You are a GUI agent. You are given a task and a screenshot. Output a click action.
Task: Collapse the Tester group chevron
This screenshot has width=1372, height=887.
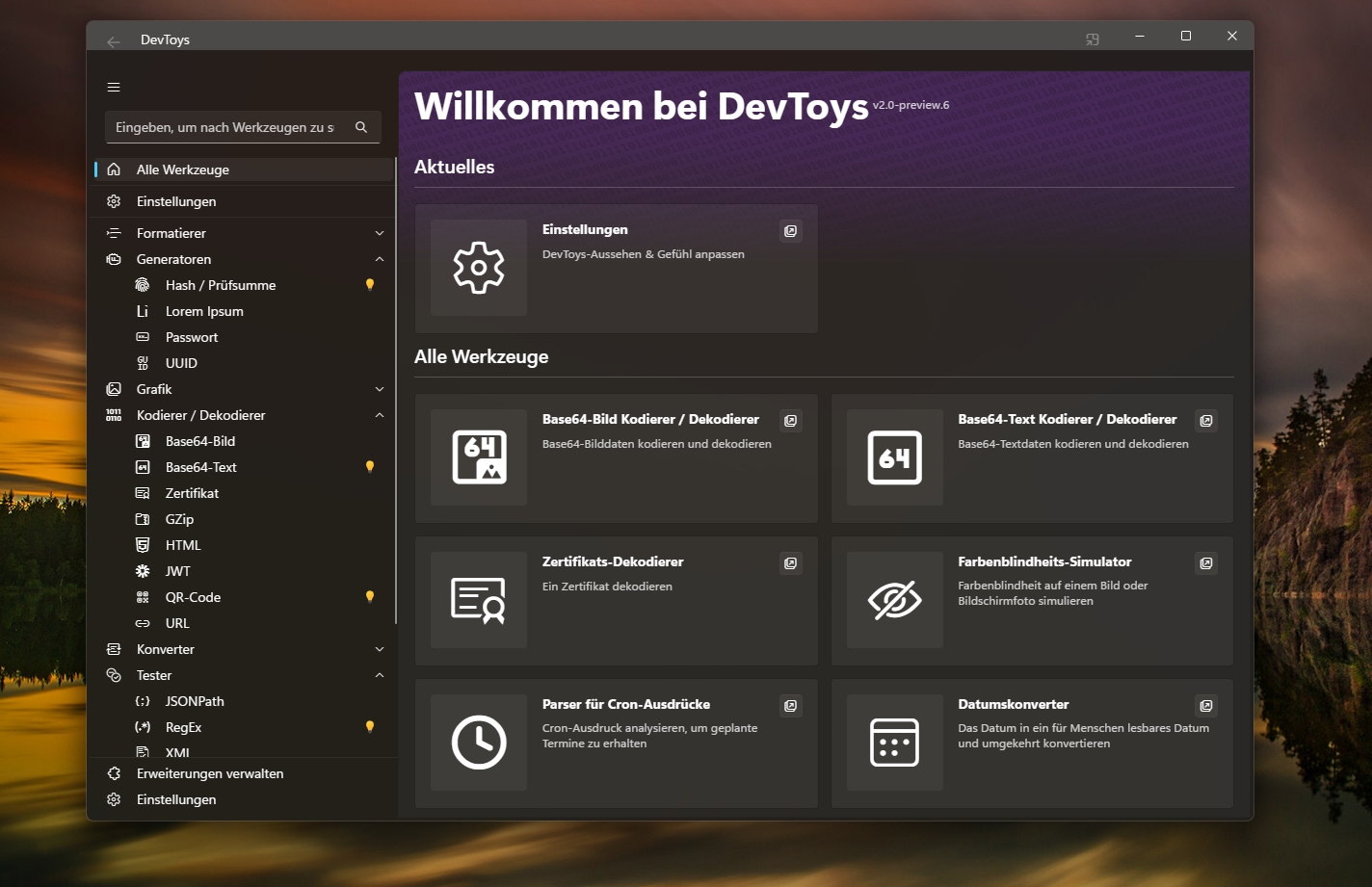pyautogui.click(x=380, y=675)
